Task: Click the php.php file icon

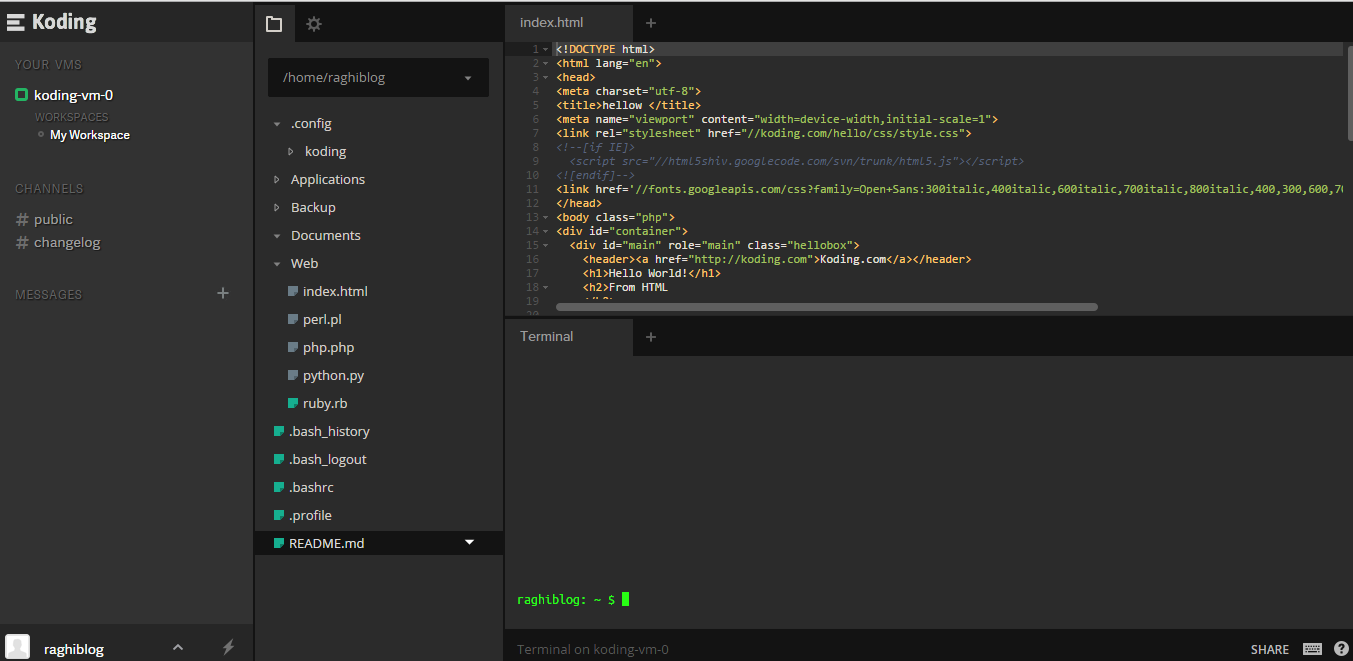Action: click(x=293, y=348)
